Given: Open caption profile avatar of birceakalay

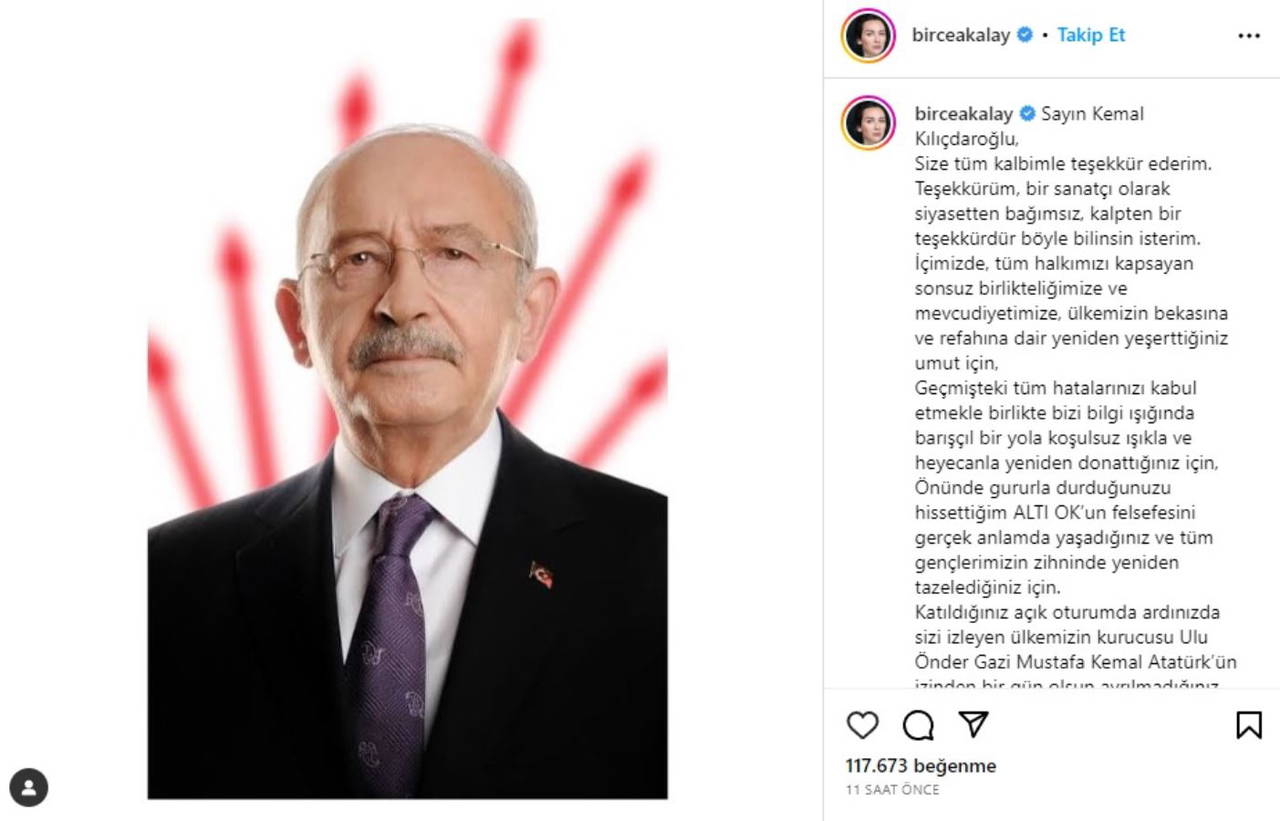Looking at the screenshot, I should pos(868,123).
